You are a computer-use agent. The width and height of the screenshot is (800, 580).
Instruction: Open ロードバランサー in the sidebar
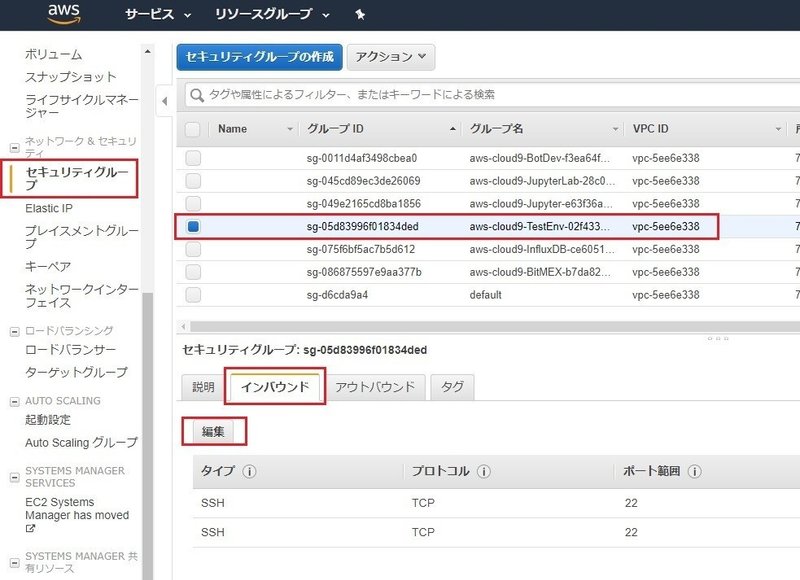70,350
